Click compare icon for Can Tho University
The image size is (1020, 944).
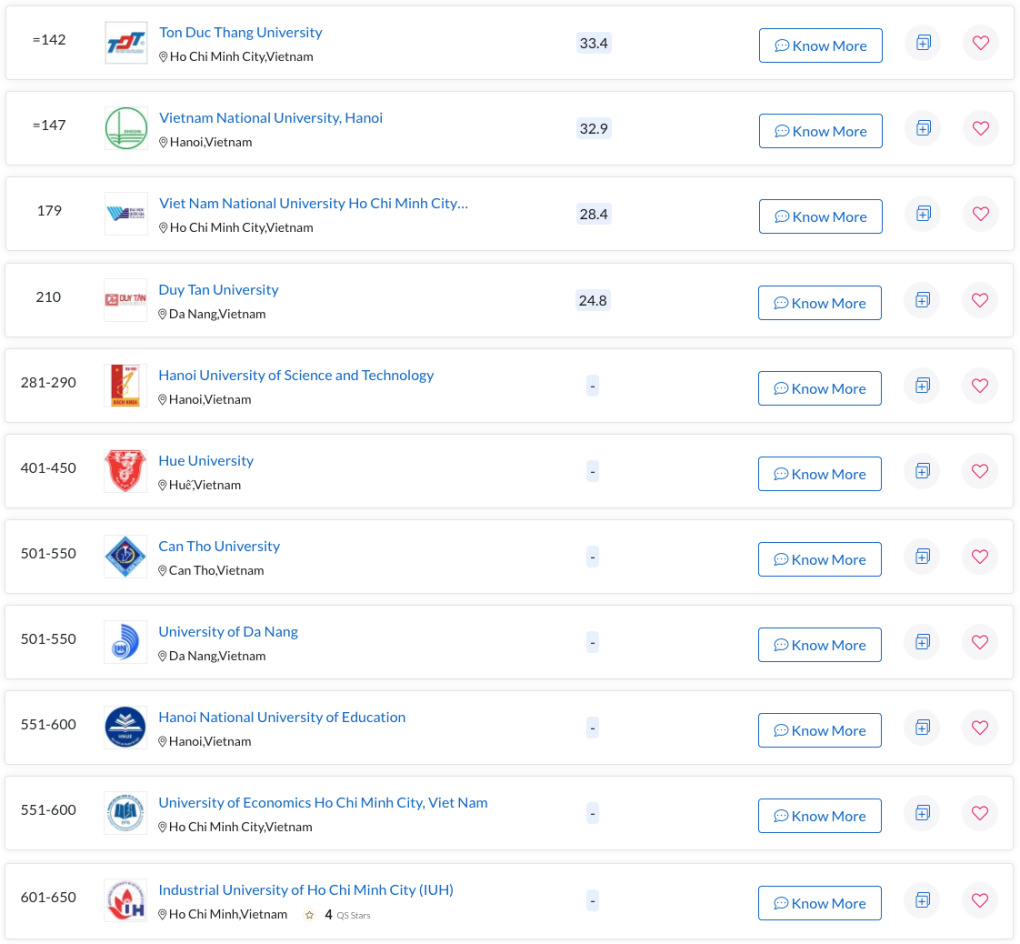(922, 557)
